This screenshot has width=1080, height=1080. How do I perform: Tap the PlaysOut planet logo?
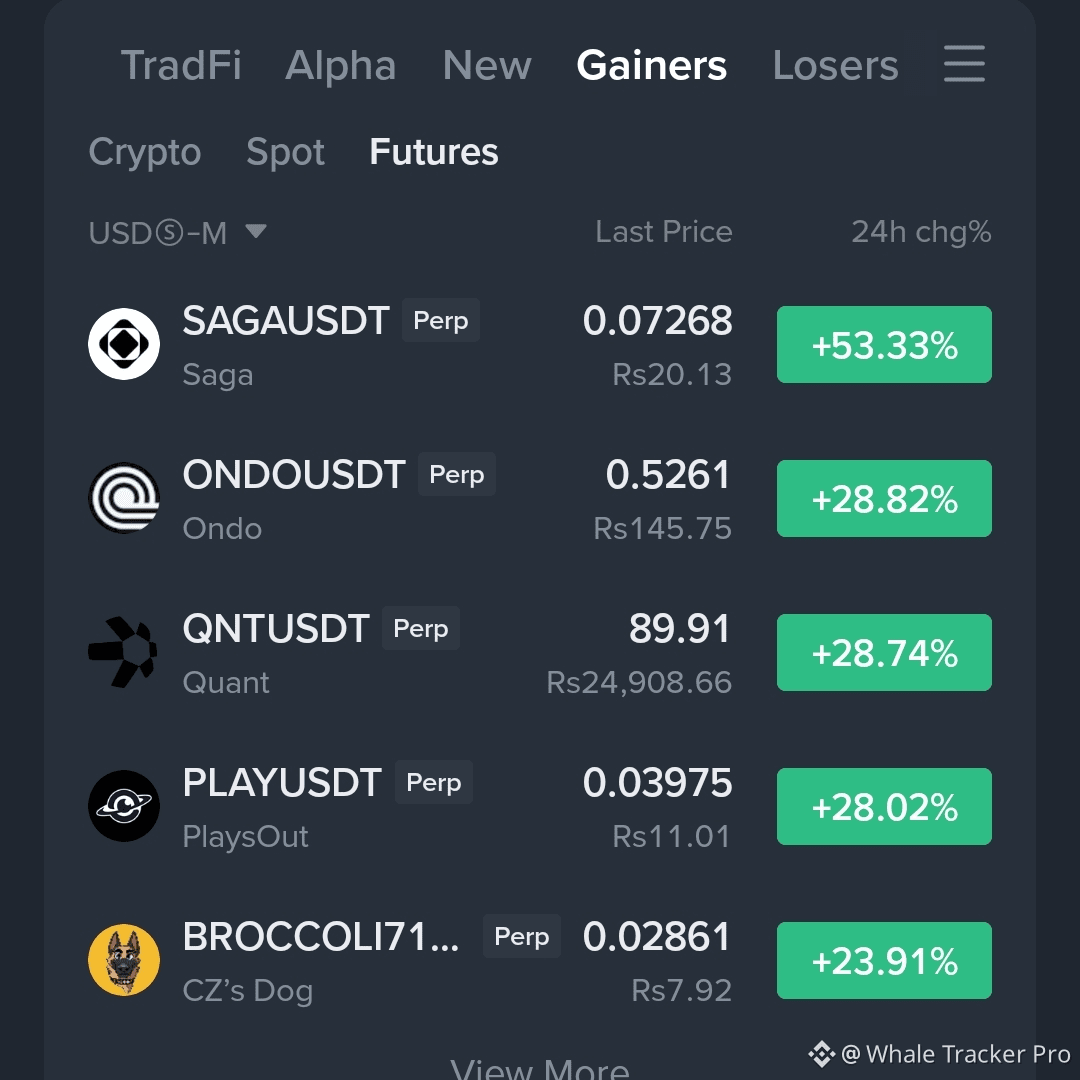pyautogui.click(x=124, y=806)
